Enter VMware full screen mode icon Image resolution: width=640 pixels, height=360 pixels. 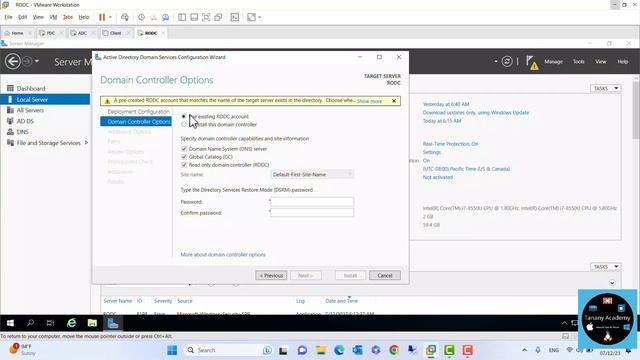tap(206, 17)
